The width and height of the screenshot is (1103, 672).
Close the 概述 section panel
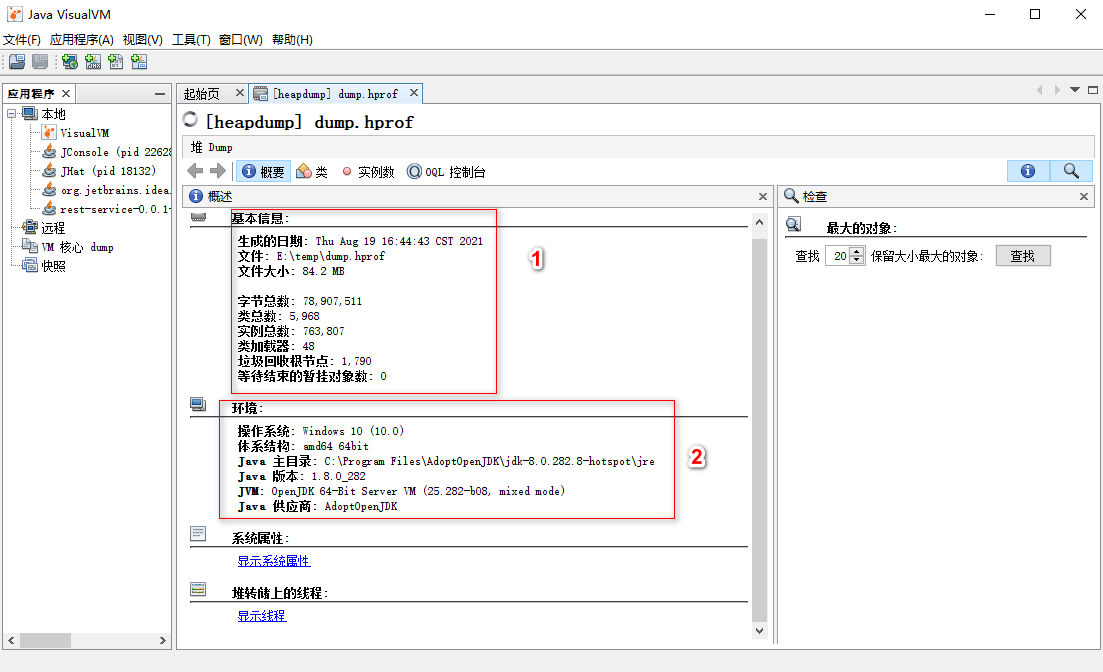pos(763,196)
